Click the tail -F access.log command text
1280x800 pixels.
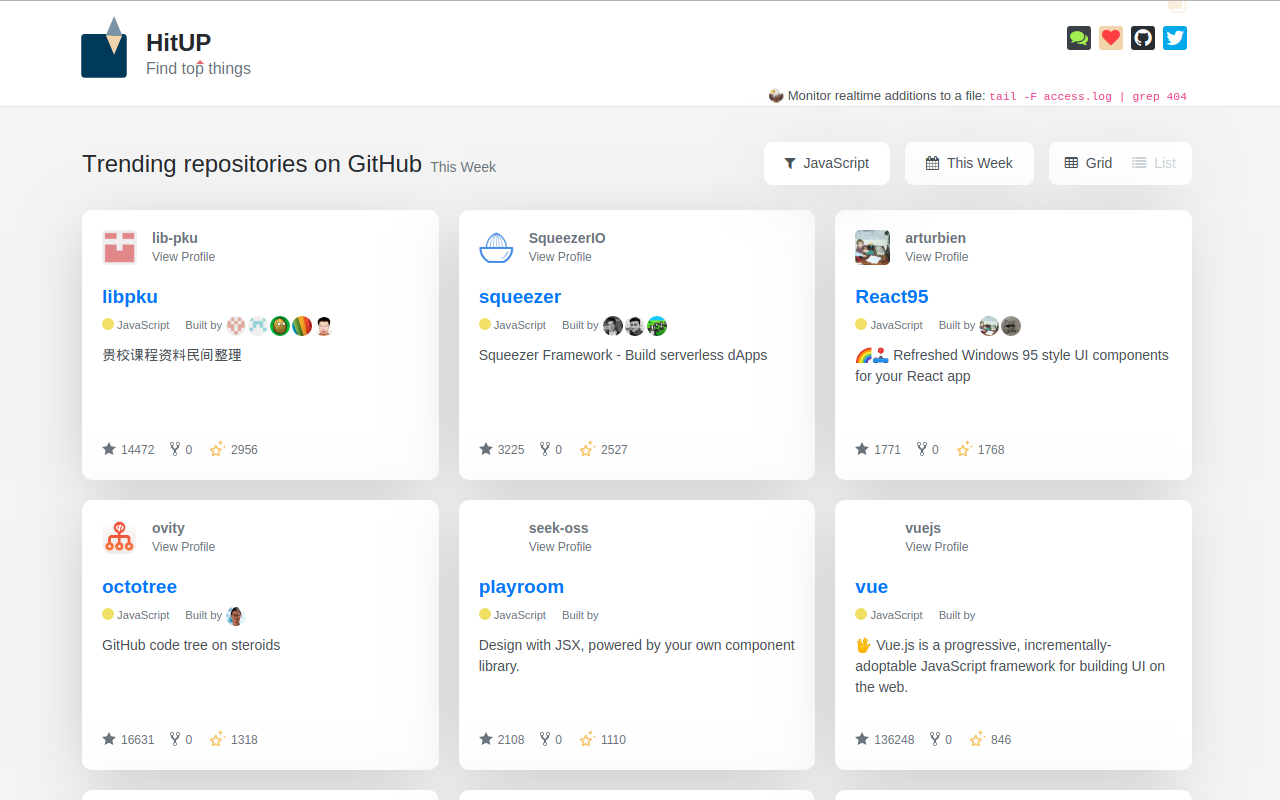[x=1088, y=97]
